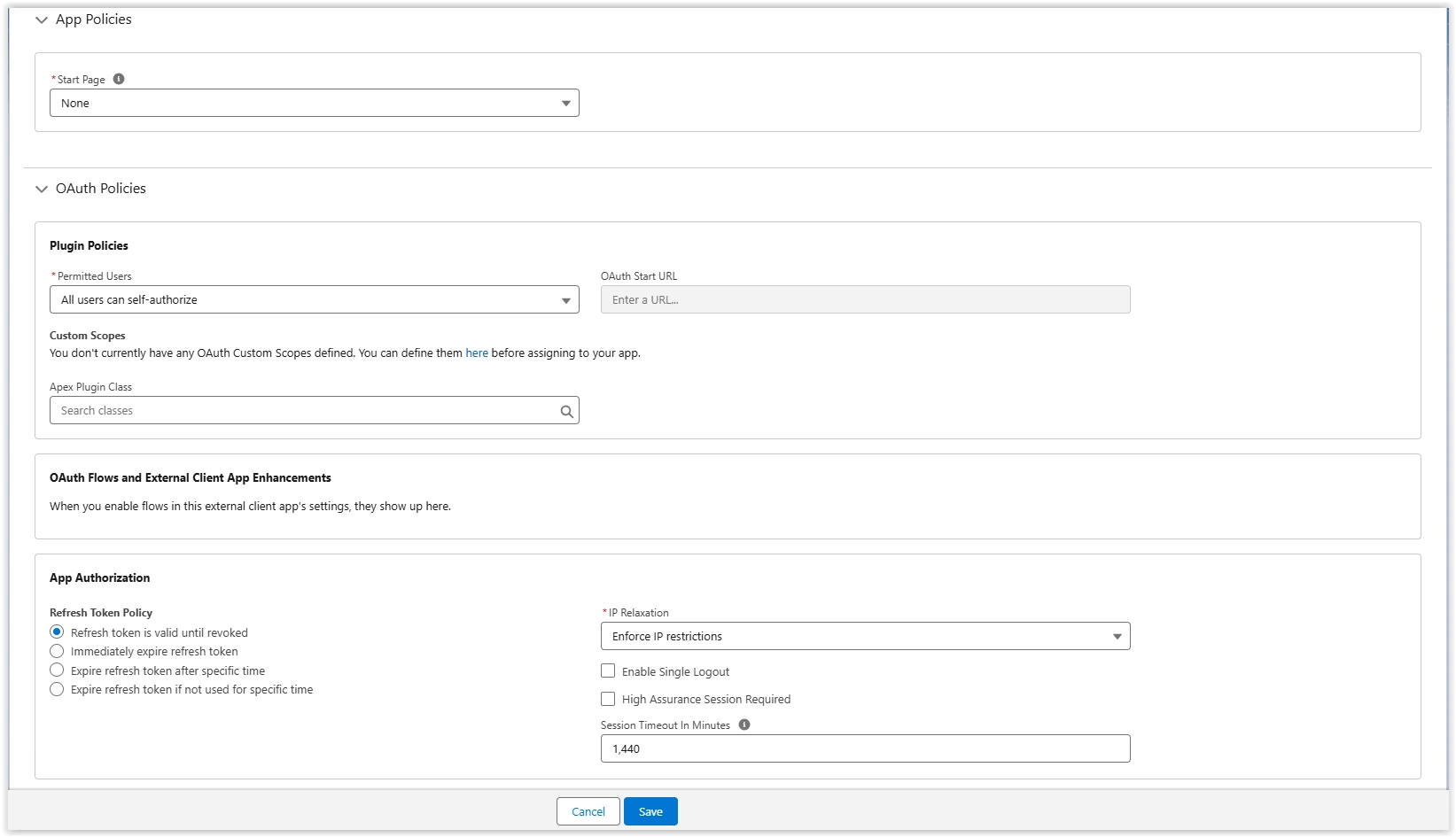1456x837 pixels.
Task: Click the Save button
Action: pyautogui.click(x=650, y=810)
